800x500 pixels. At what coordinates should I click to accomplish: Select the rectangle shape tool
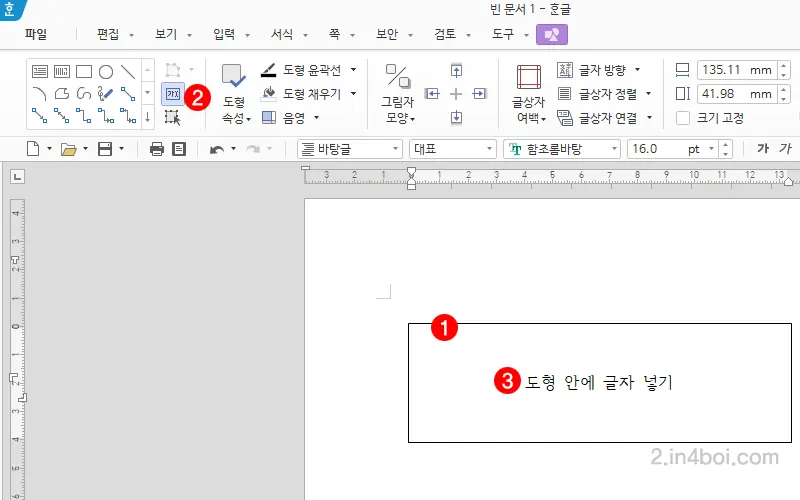(84, 71)
